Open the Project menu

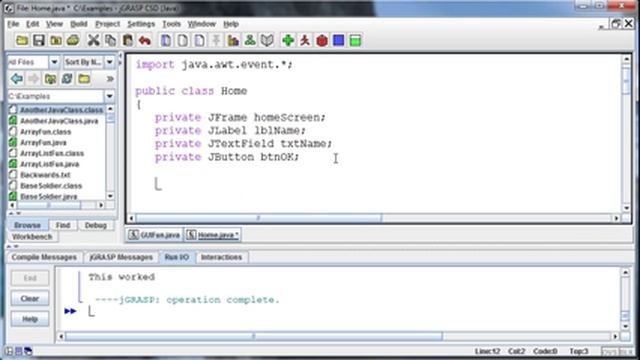coord(108,24)
